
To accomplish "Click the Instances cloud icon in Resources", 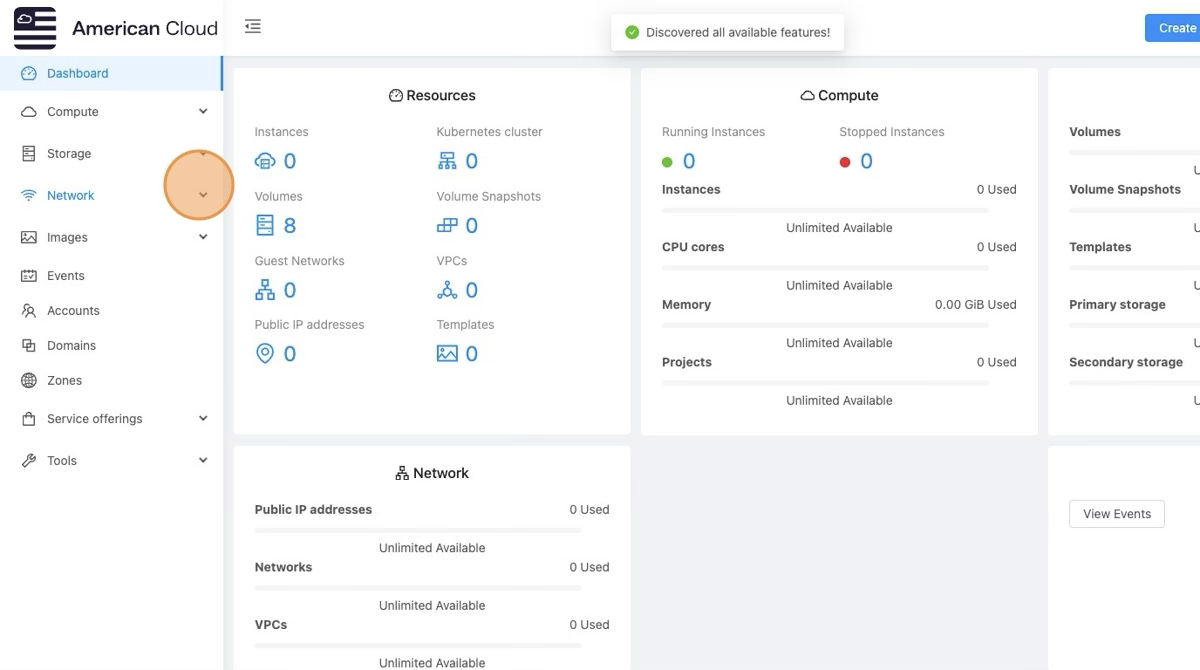I will pos(265,161).
